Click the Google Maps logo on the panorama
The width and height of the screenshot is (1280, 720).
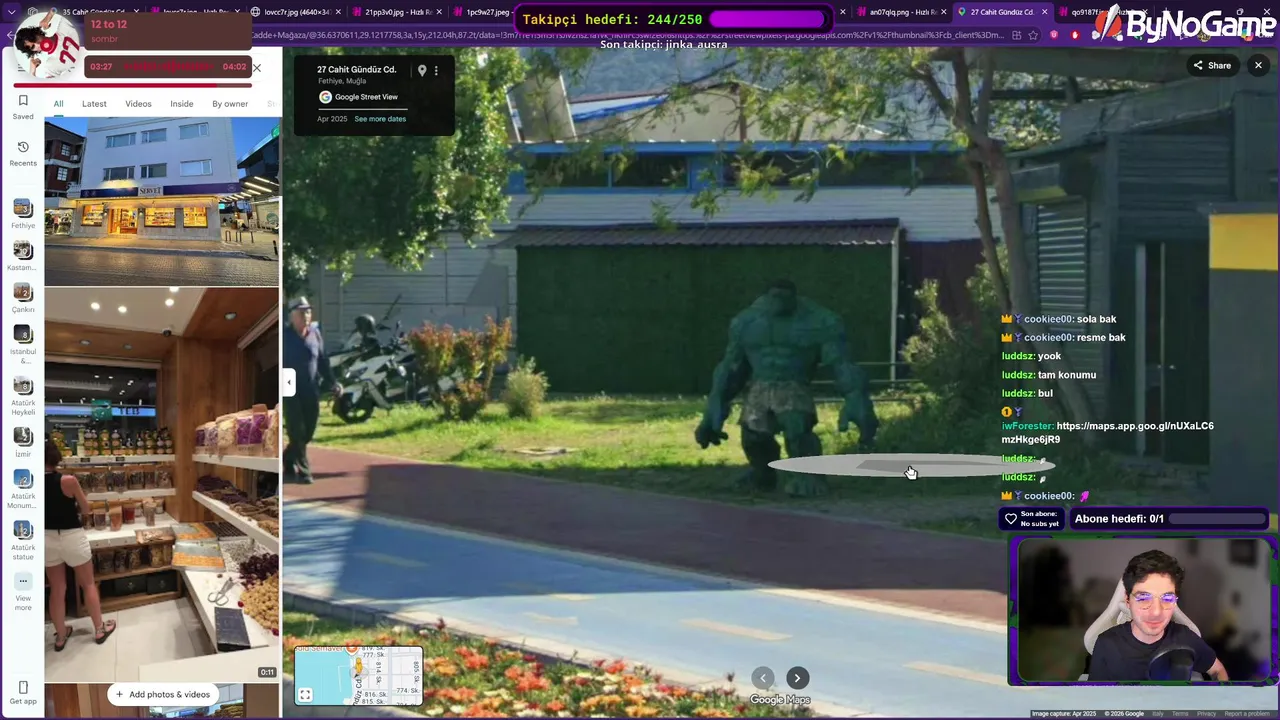pos(780,700)
